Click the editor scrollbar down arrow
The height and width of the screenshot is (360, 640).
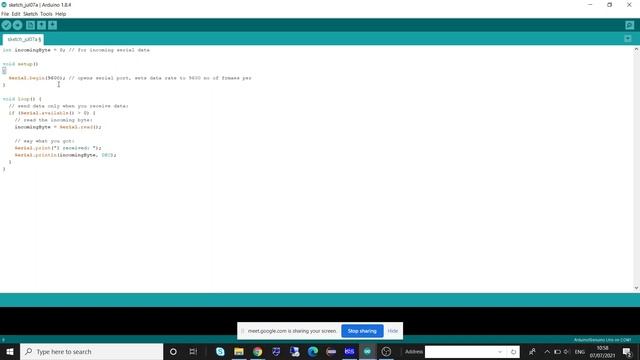[636, 288]
